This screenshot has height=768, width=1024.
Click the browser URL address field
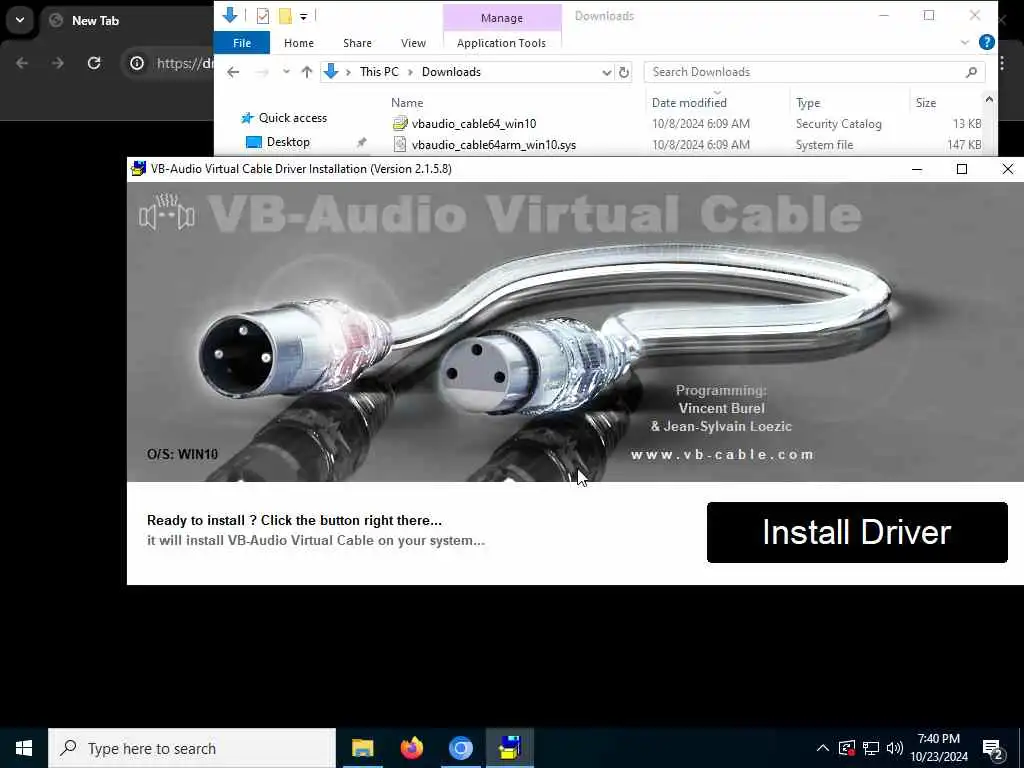coord(185,63)
